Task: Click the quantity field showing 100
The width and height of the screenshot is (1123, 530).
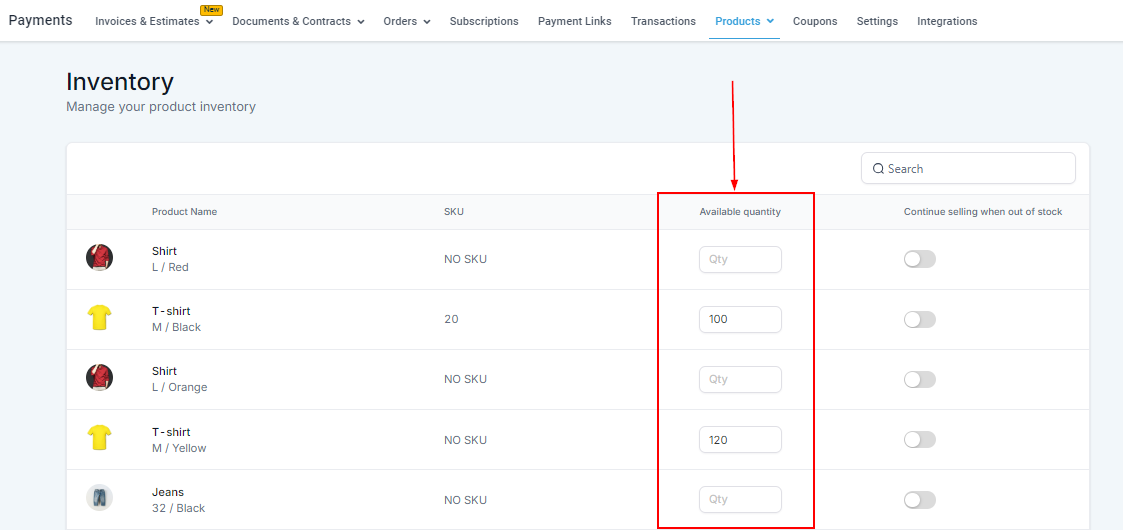Action: 740,319
